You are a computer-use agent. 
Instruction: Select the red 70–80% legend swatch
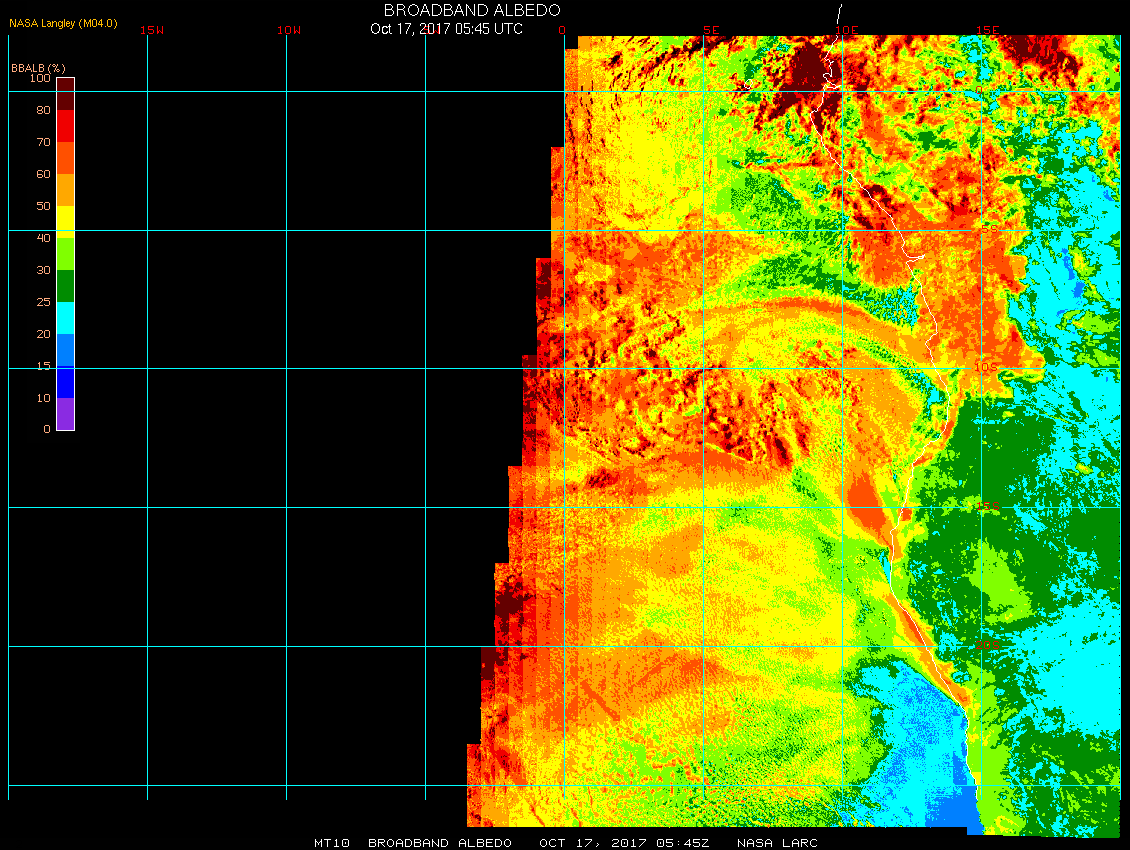point(65,126)
